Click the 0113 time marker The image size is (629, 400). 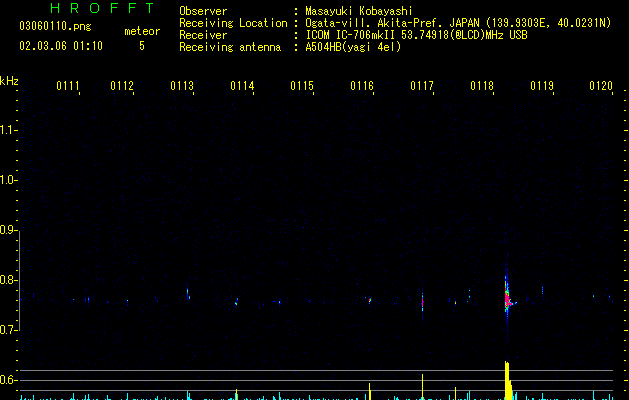point(182,86)
